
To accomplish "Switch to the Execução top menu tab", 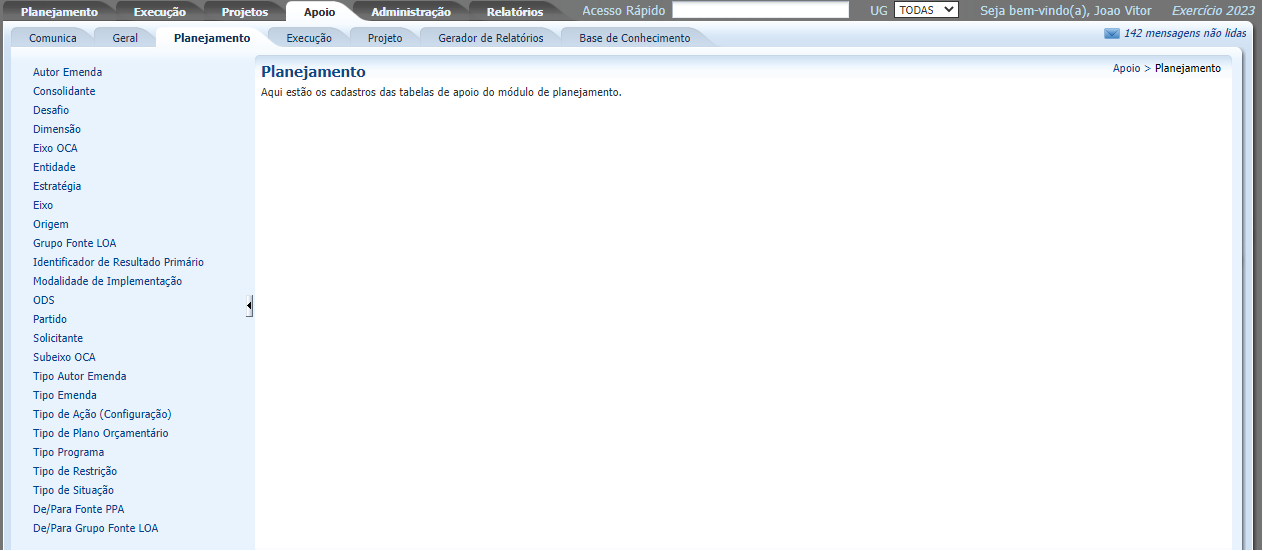I will coord(160,12).
